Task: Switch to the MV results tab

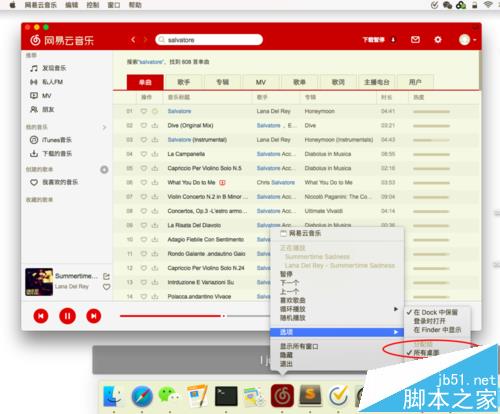Action: point(261,82)
